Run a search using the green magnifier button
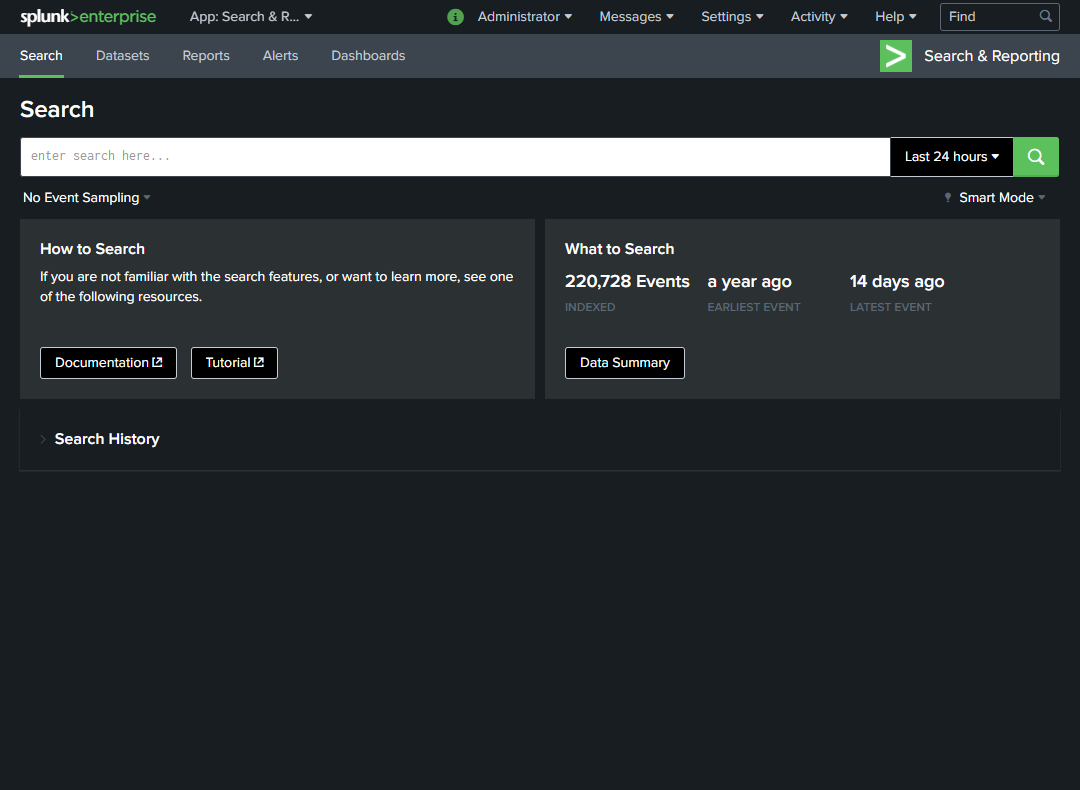The width and height of the screenshot is (1080, 790). coord(1035,156)
